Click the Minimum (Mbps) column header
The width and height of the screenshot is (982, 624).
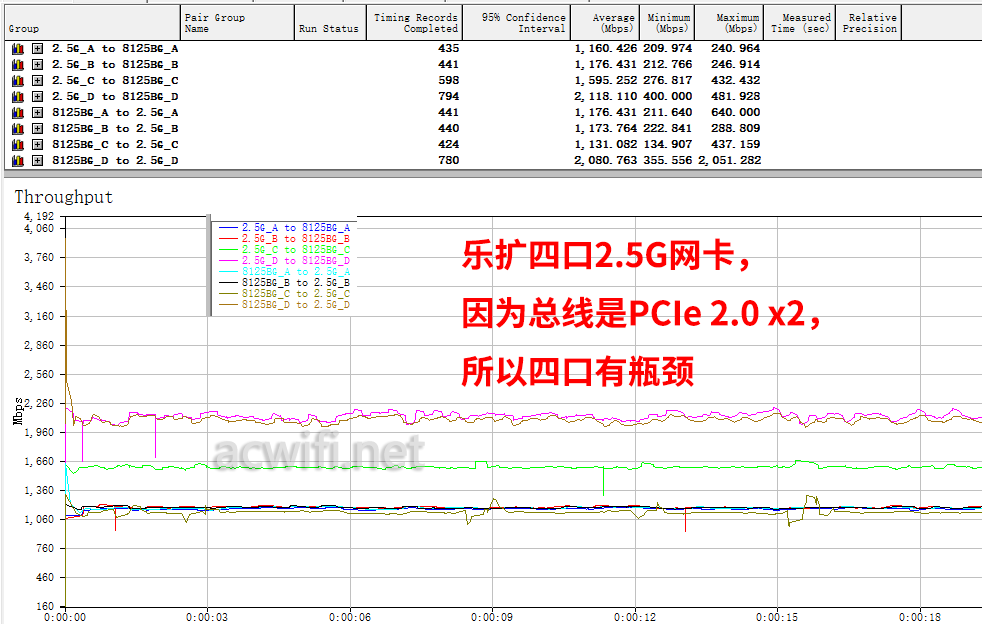click(x=666, y=23)
